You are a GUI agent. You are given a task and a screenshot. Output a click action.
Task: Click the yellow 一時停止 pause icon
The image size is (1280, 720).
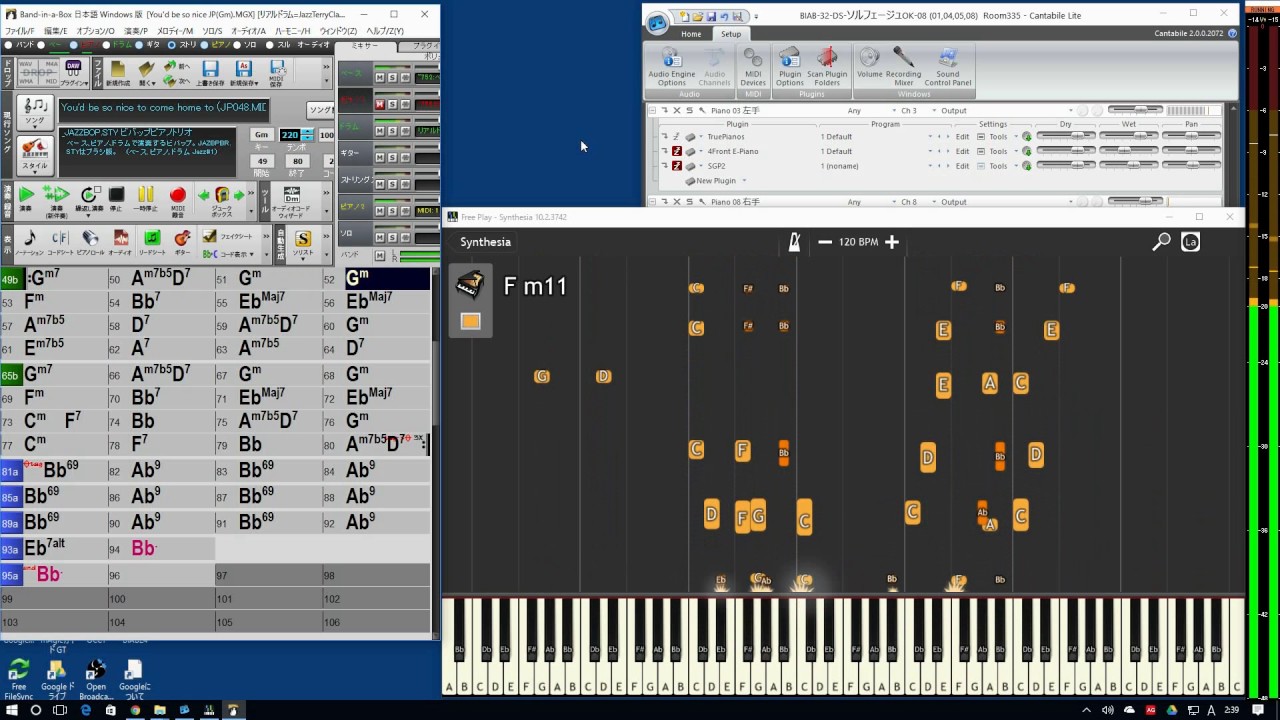[x=146, y=195]
